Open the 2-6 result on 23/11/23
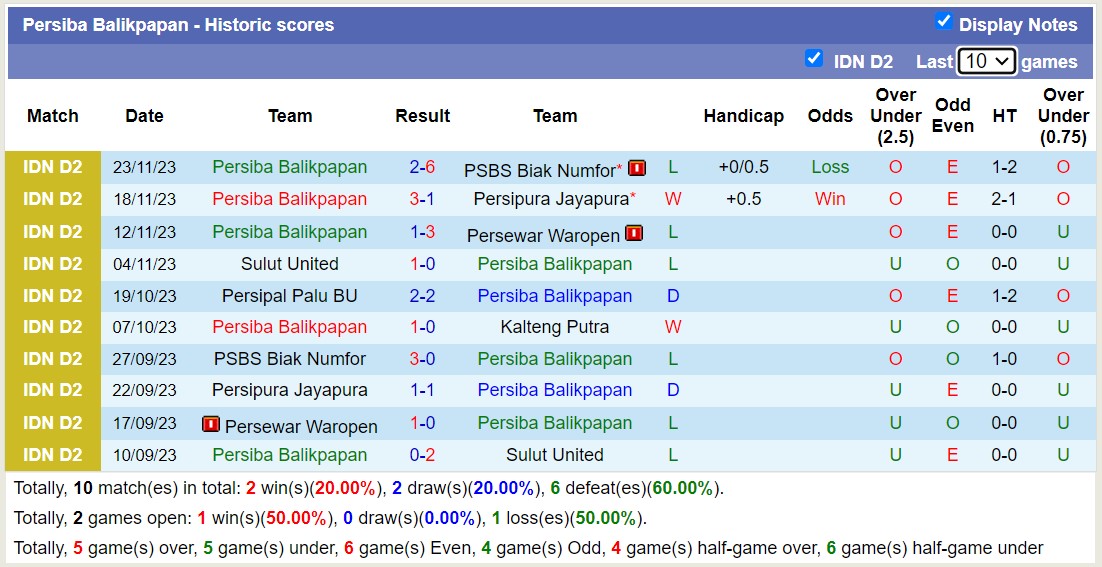1102x567 pixels. coord(422,167)
